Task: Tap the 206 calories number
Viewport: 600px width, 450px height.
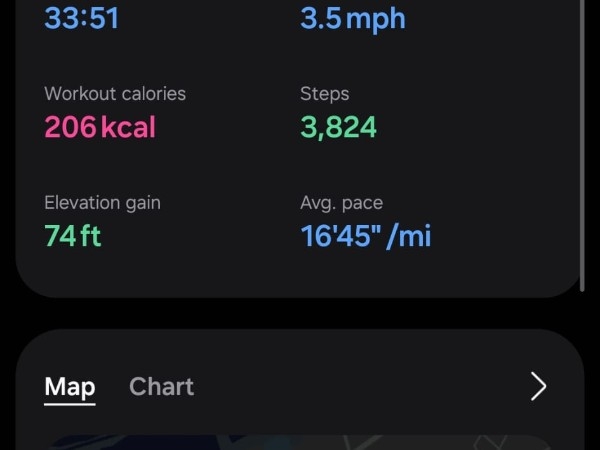Action: [70, 127]
